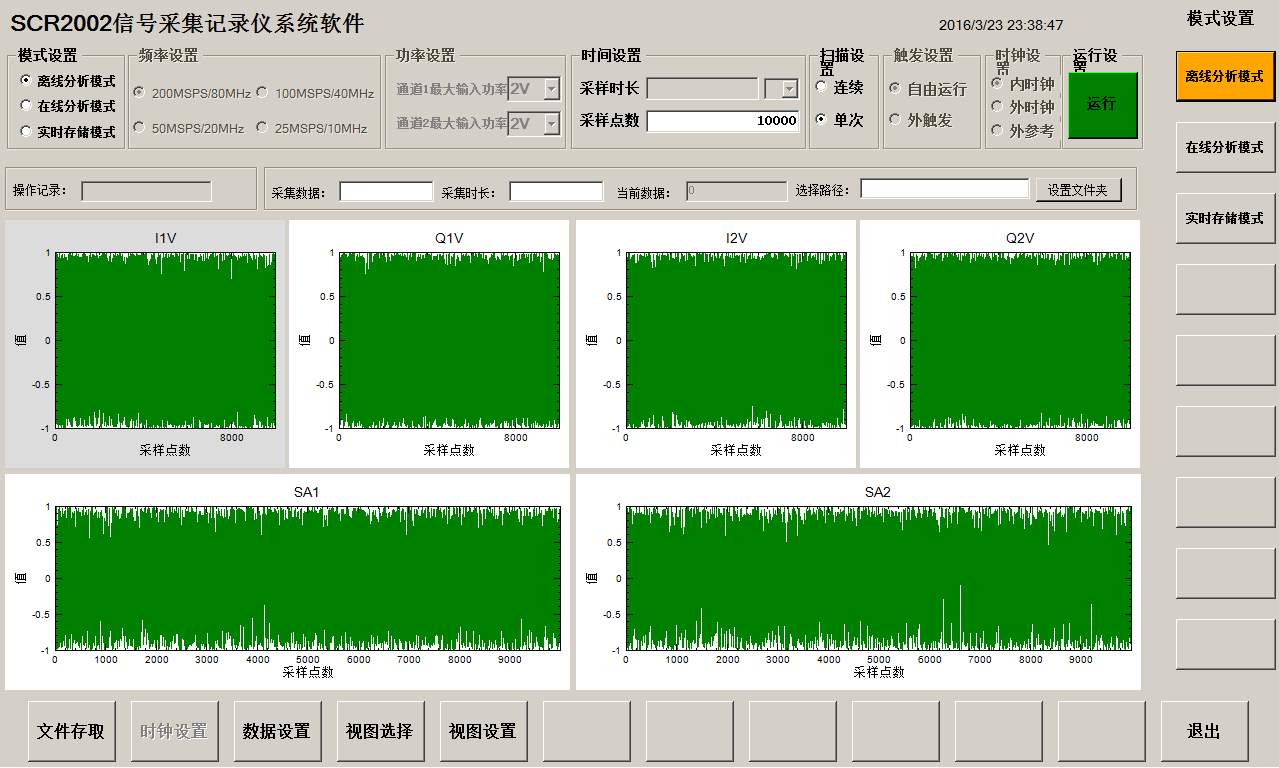The width and height of the screenshot is (1279, 768).
Task: Switch to 在线分析模式 side button
Action: pos(1224,147)
